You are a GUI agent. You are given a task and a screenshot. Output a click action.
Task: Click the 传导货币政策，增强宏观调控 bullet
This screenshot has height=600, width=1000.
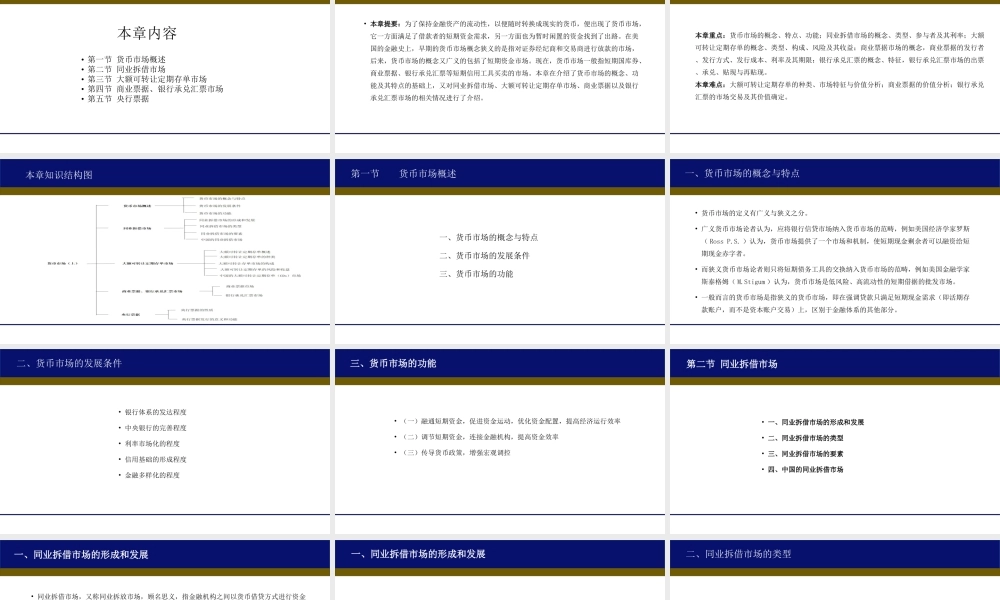(457, 451)
